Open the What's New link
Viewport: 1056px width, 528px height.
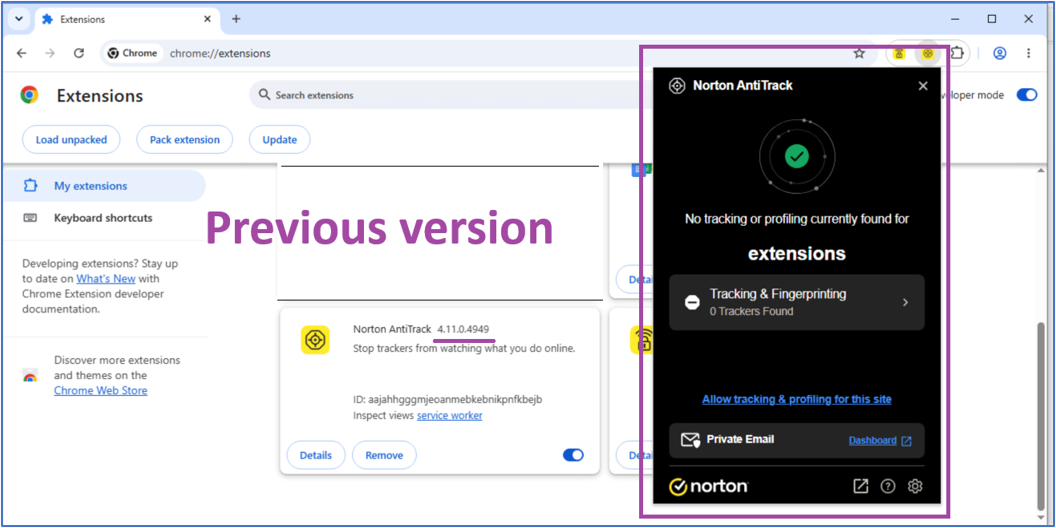click(x=106, y=278)
